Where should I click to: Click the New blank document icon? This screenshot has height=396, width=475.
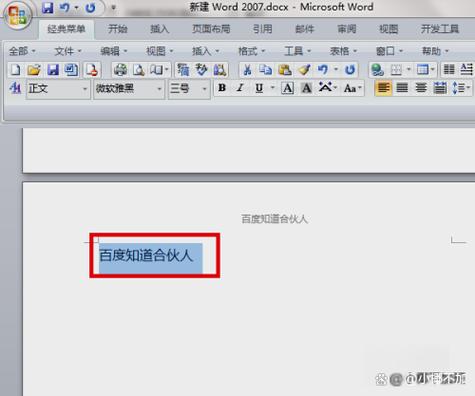coord(15,70)
